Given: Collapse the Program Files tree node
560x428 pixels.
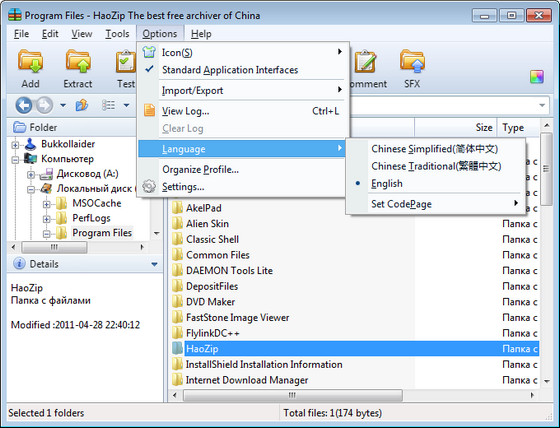Looking at the screenshot, I should click(x=46, y=234).
